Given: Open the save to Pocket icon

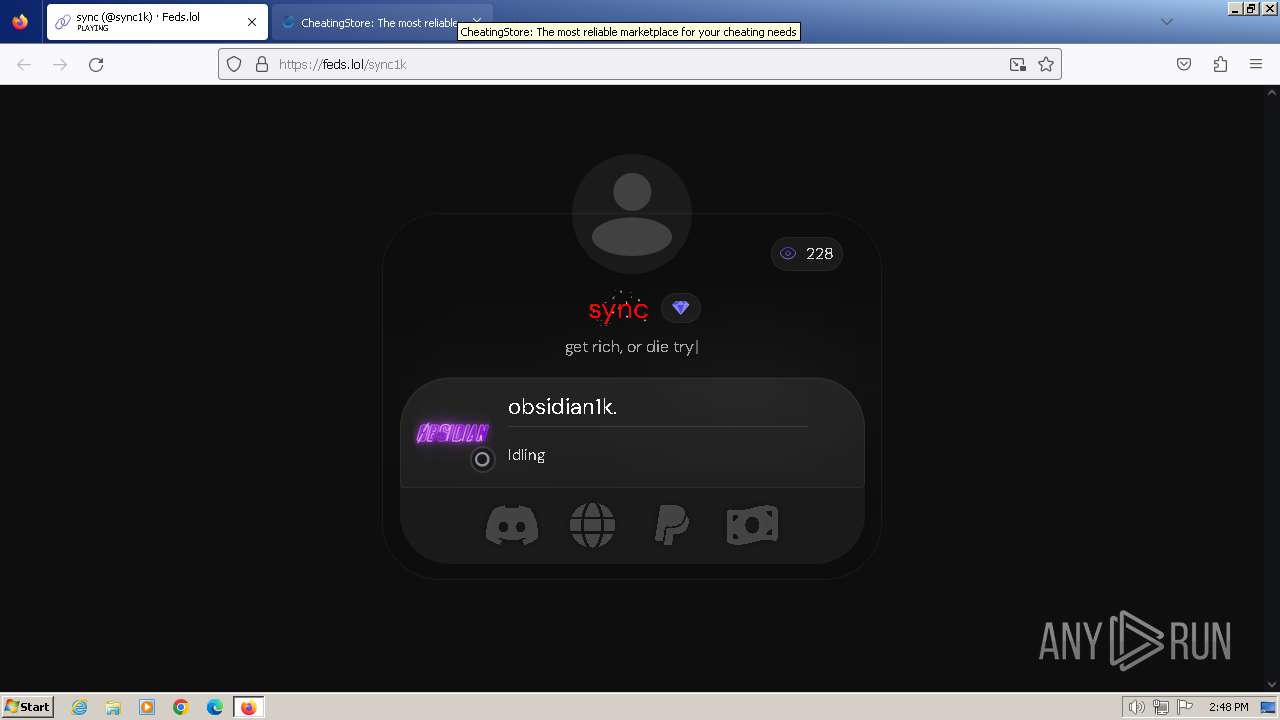Looking at the screenshot, I should (x=1184, y=64).
